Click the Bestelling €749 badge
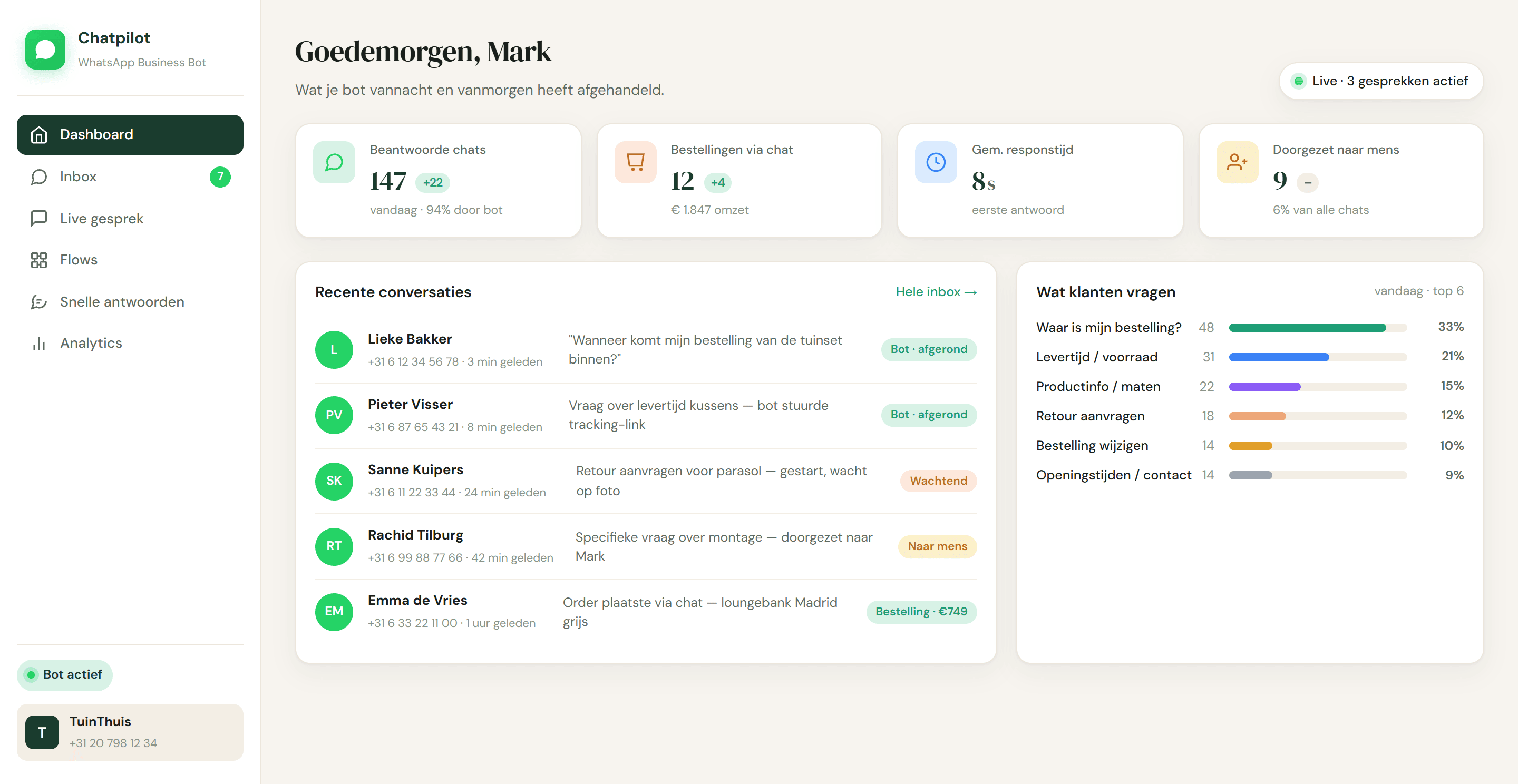 point(921,612)
